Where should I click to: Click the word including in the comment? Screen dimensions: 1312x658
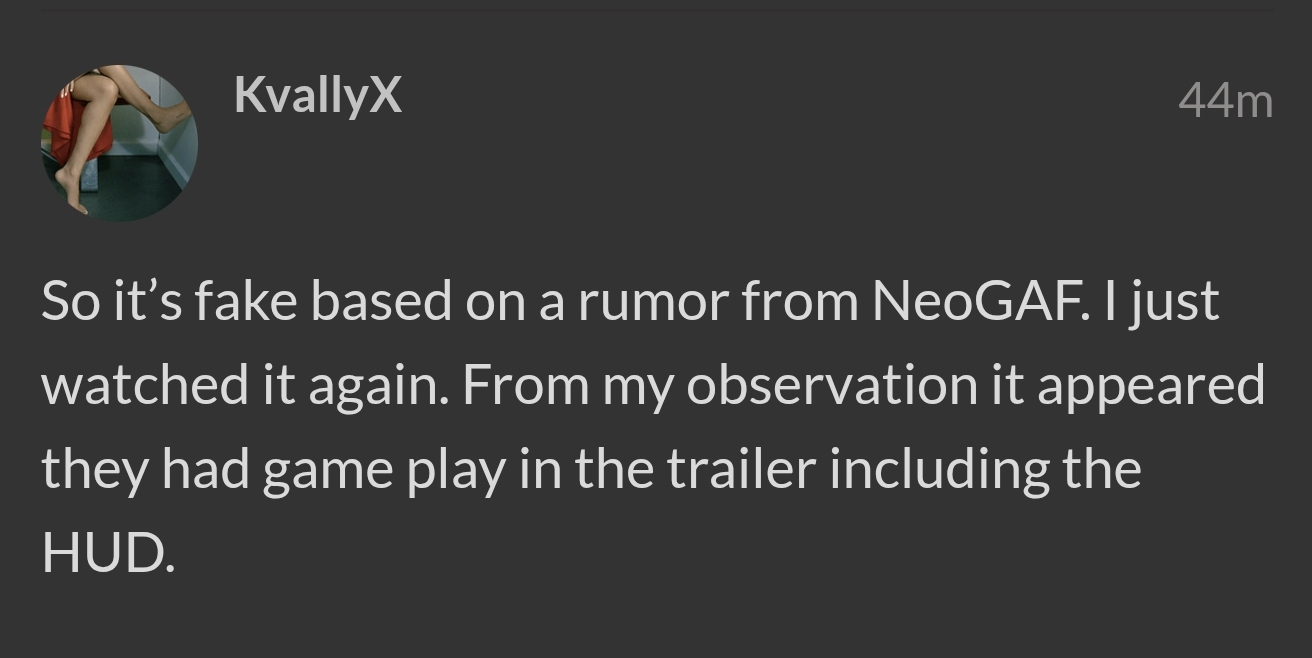937,470
